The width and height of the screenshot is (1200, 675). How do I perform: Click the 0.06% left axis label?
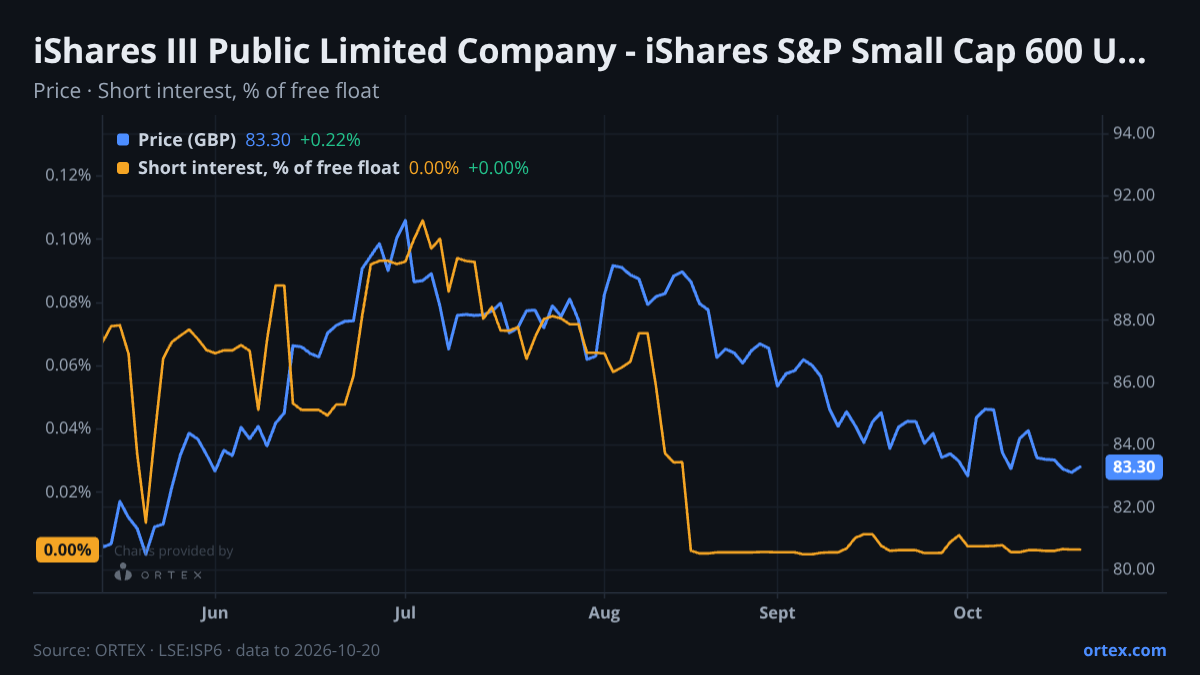pyautogui.click(x=68, y=365)
